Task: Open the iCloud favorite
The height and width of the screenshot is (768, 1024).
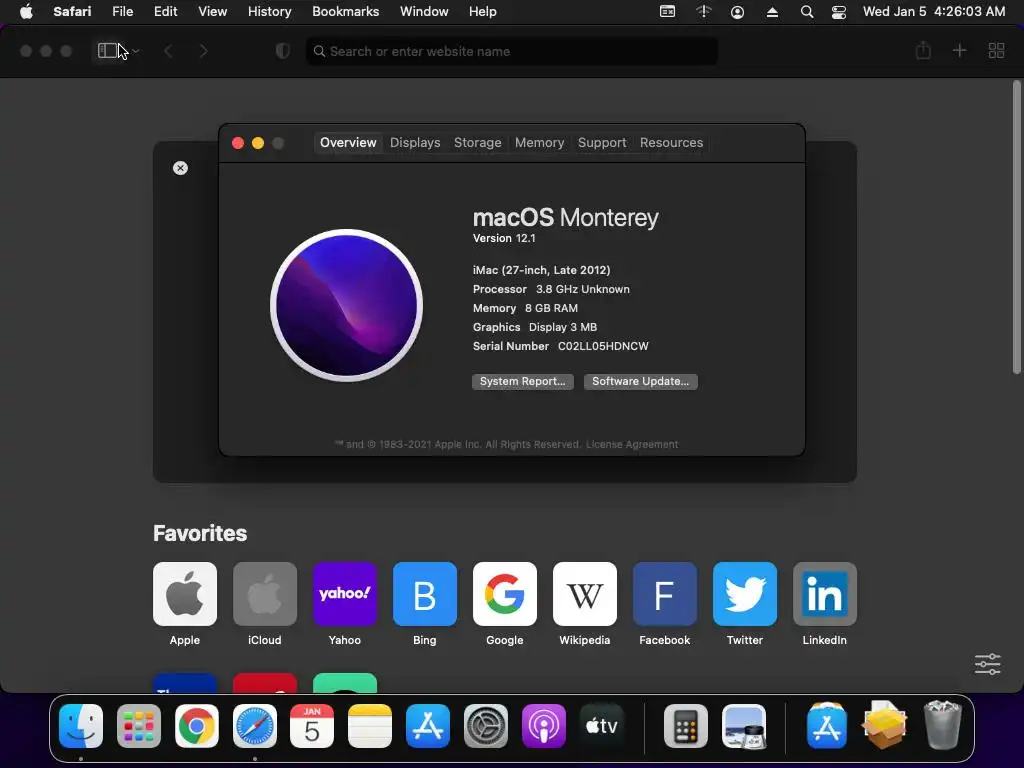Action: point(264,594)
